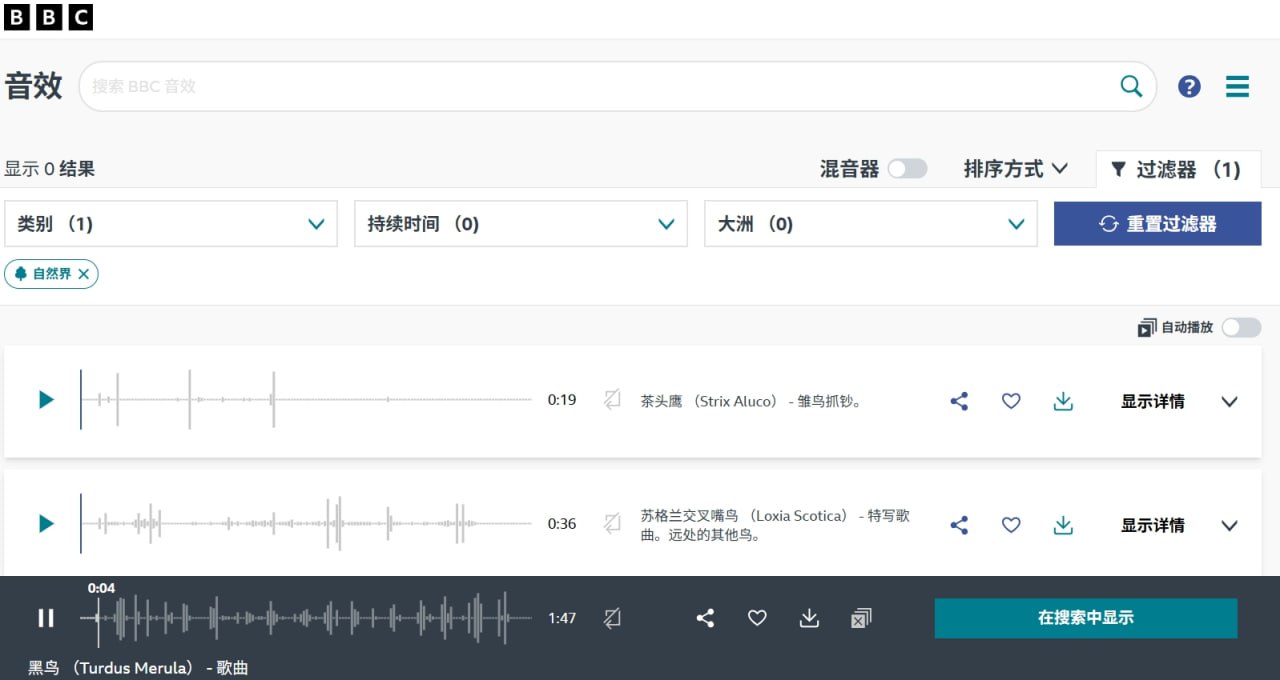Click the 在搜索中显示 button
1280x680 pixels.
(x=1085, y=618)
